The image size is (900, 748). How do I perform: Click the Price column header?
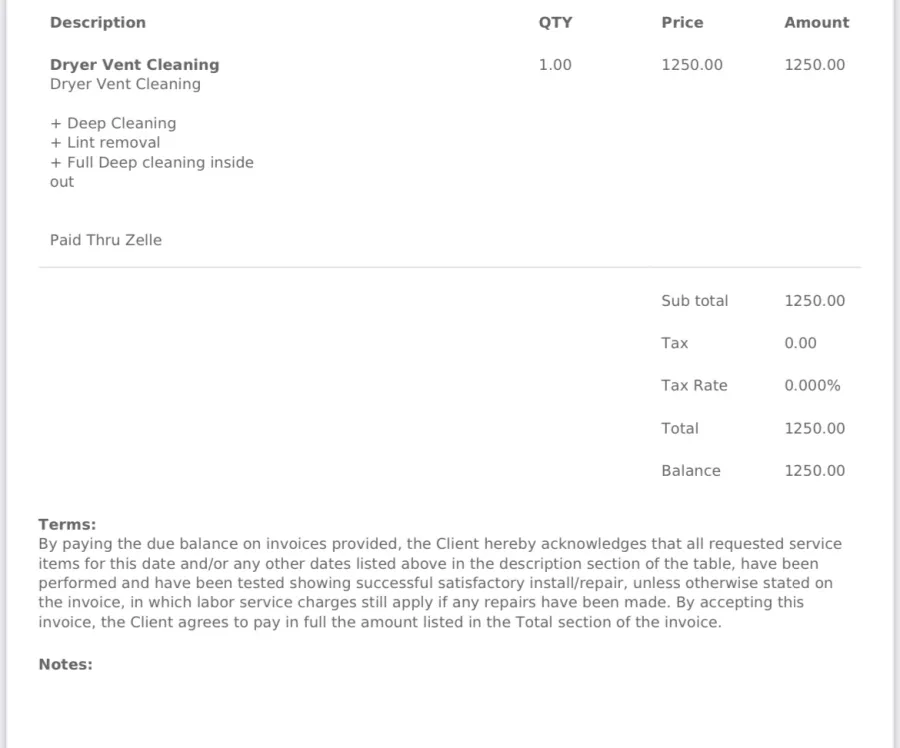682,22
